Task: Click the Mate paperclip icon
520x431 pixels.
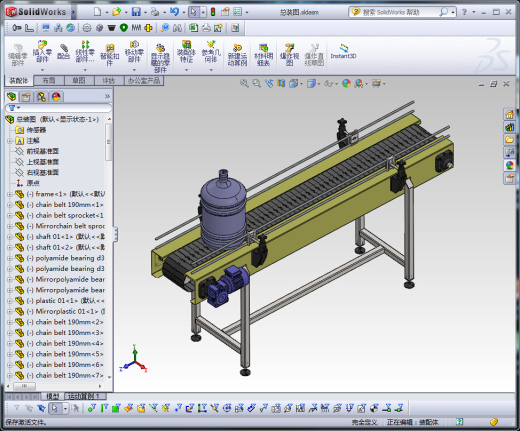Action: [x=63, y=52]
